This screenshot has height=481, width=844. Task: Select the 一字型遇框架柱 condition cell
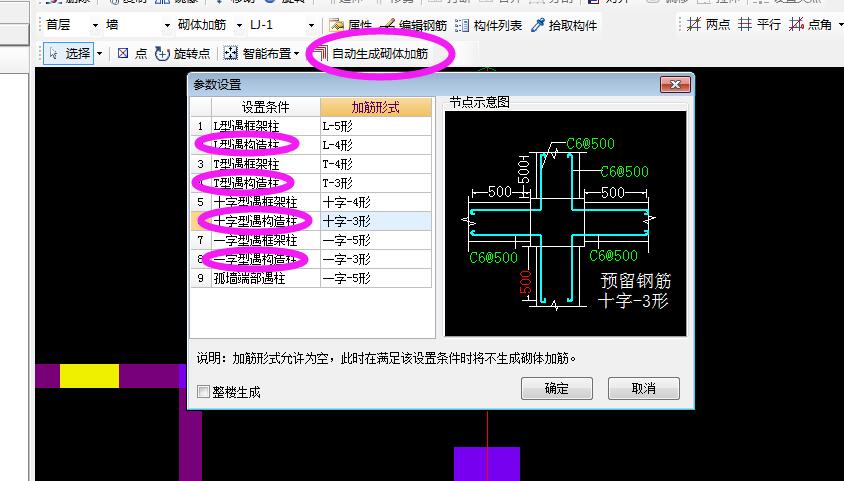[x=266, y=240]
